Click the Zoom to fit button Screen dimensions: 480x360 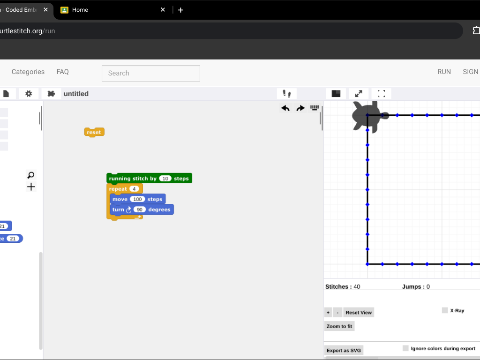click(x=339, y=326)
